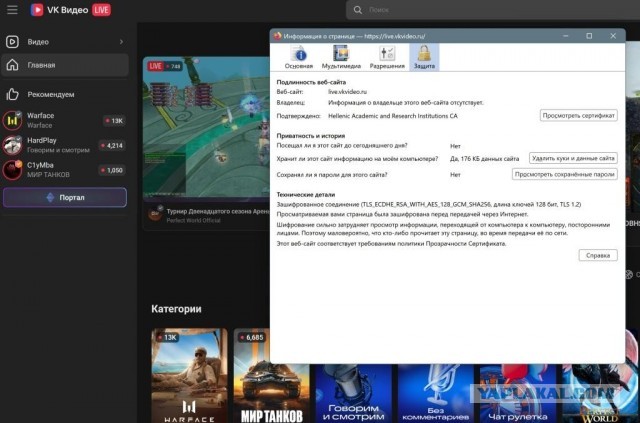
Task: Click the Главная home icon
Action: pyautogui.click(x=12, y=65)
